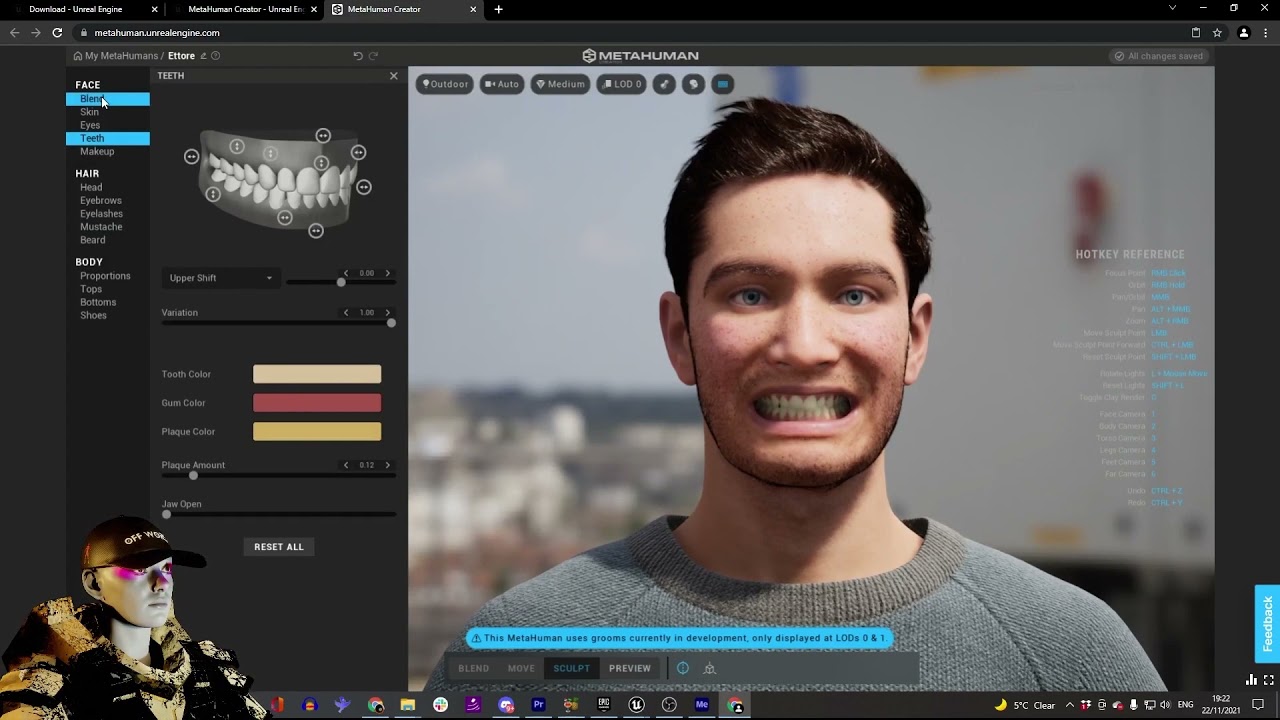Image resolution: width=1280 pixels, height=720 pixels.
Task: Select Blend under Face
Action: pos(108,99)
